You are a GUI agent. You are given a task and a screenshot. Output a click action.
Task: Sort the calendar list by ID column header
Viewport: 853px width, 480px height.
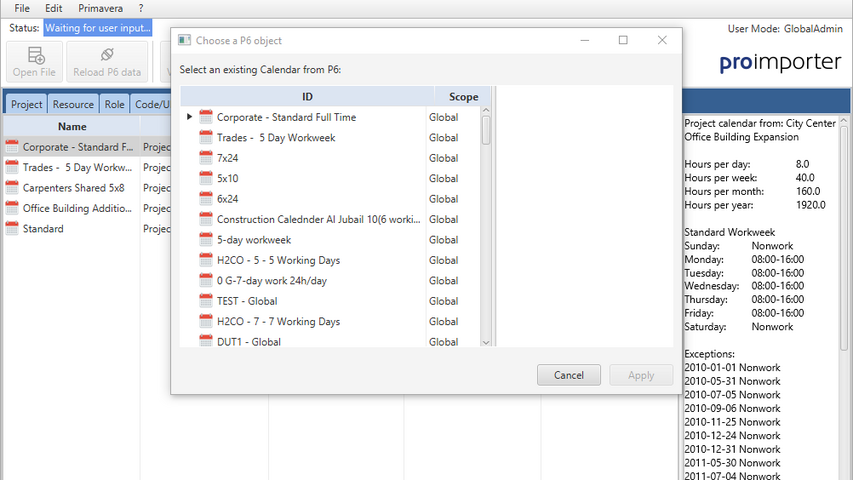(x=307, y=97)
